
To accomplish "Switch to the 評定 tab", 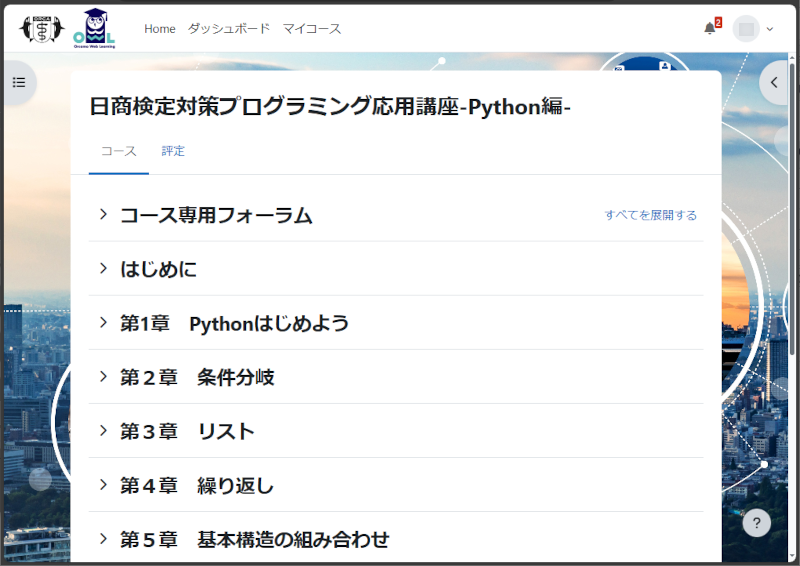I will tap(173, 151).
